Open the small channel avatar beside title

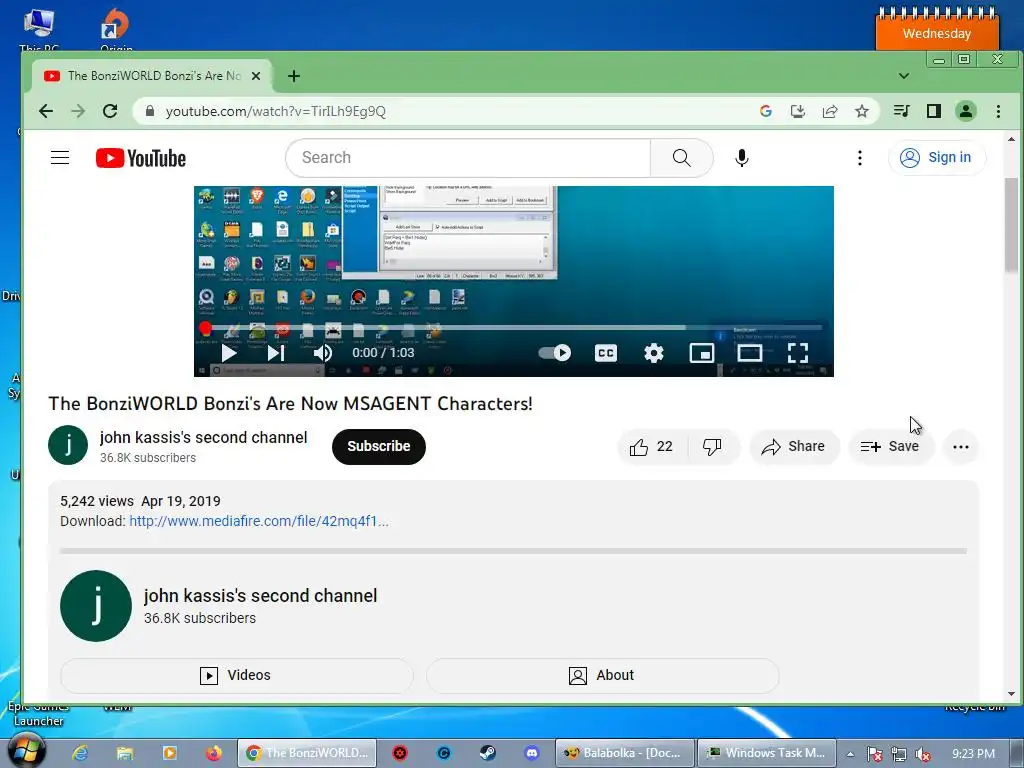click(68, 445)
